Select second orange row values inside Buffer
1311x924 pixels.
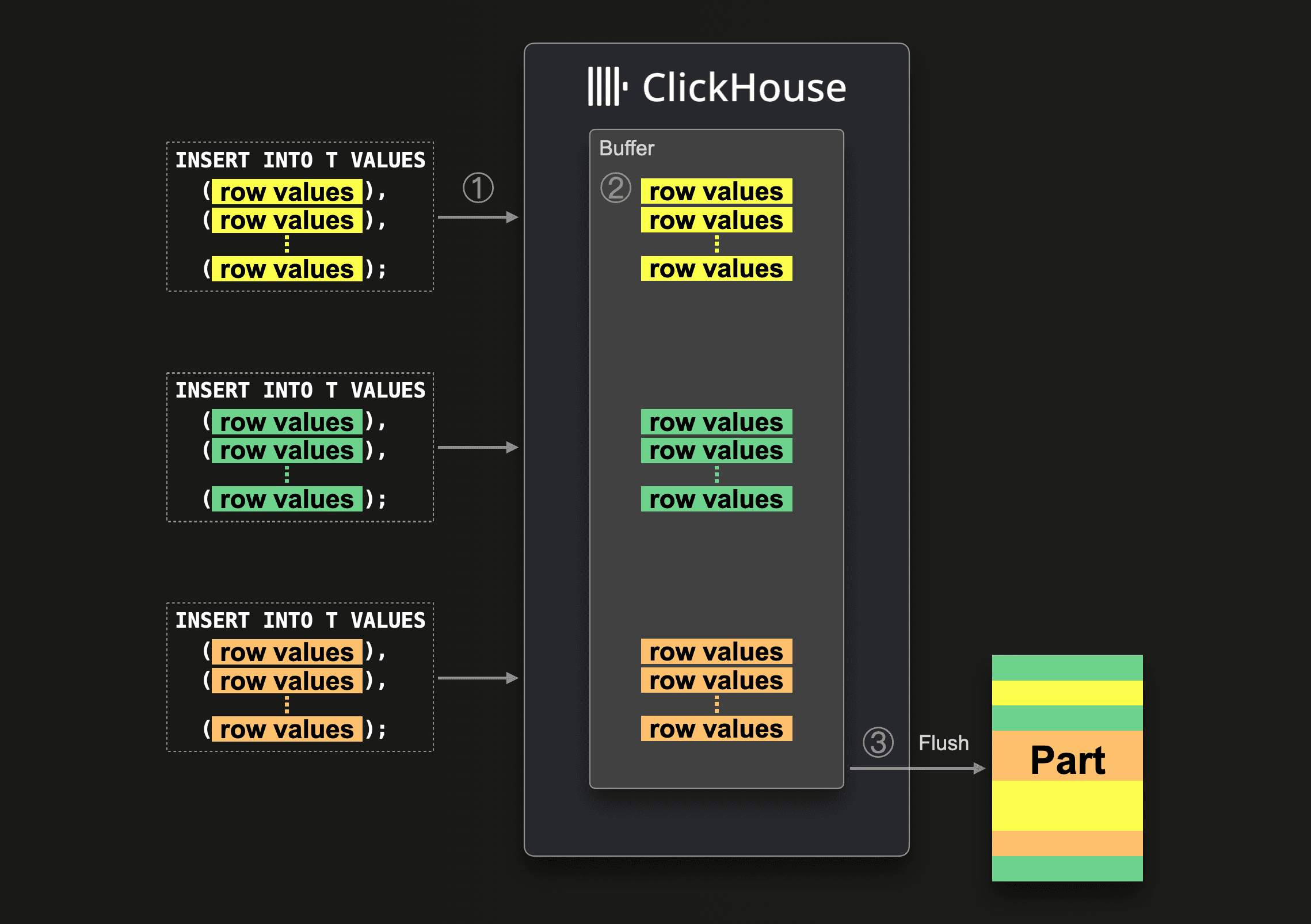[717, 680]
